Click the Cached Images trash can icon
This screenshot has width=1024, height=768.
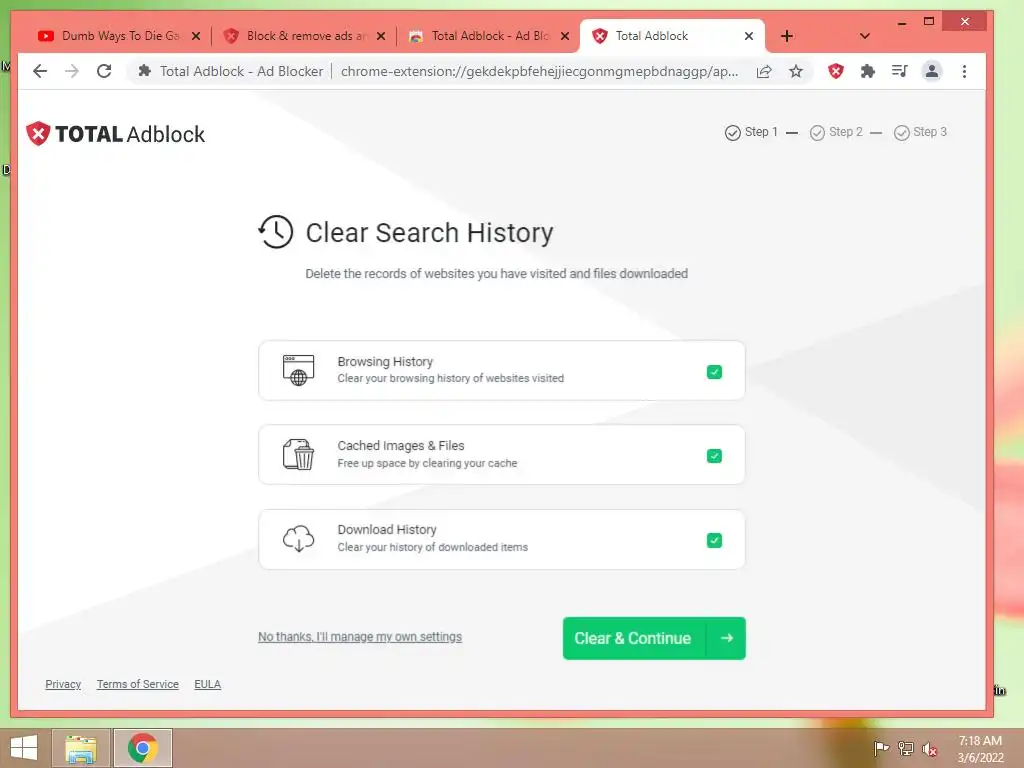298,455
